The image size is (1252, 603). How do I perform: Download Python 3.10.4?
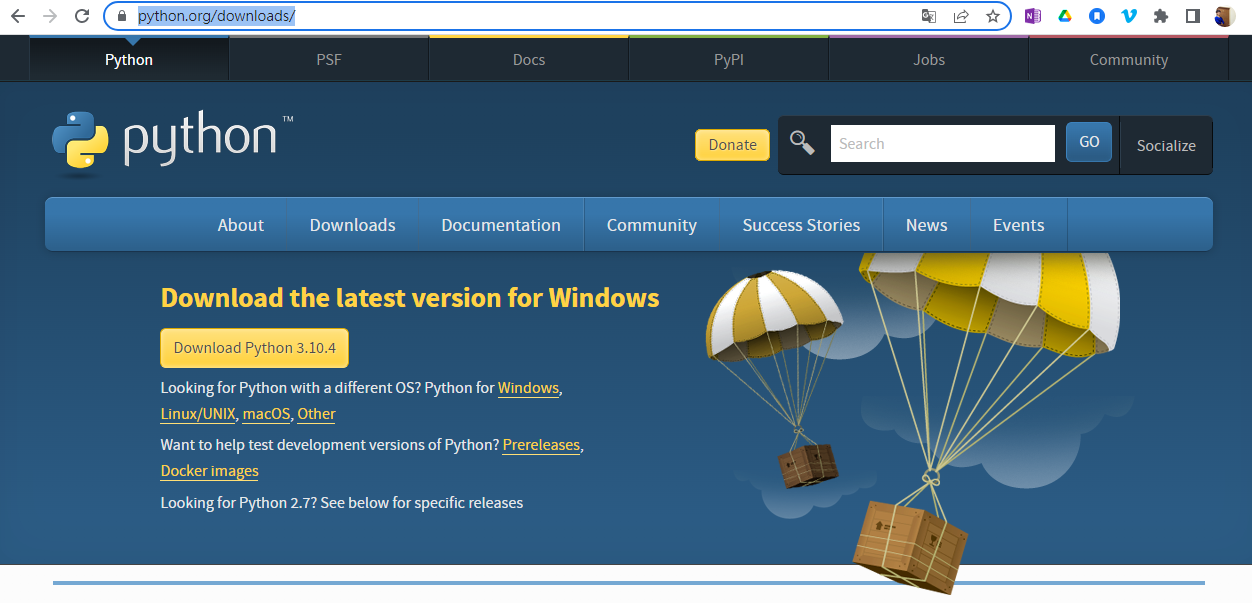255,348
